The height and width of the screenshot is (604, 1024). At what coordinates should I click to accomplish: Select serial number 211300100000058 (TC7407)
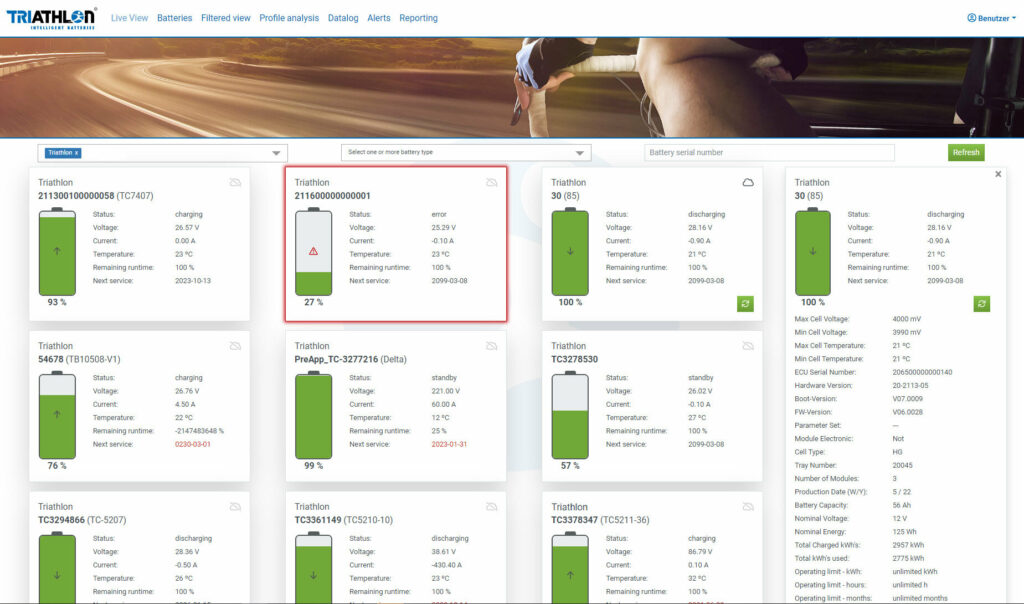pos(95,196)
